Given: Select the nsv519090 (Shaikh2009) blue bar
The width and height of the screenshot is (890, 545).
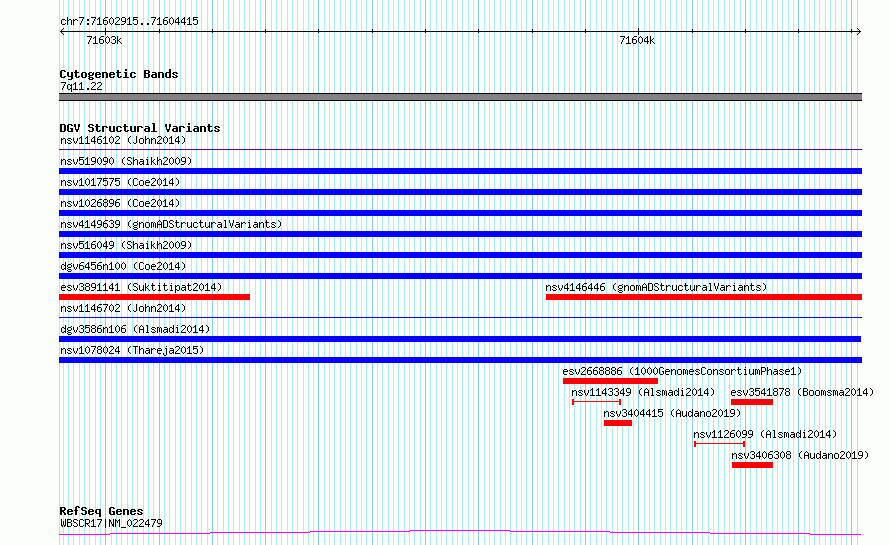Looking at the screenshot, I should tap(460, 171).
